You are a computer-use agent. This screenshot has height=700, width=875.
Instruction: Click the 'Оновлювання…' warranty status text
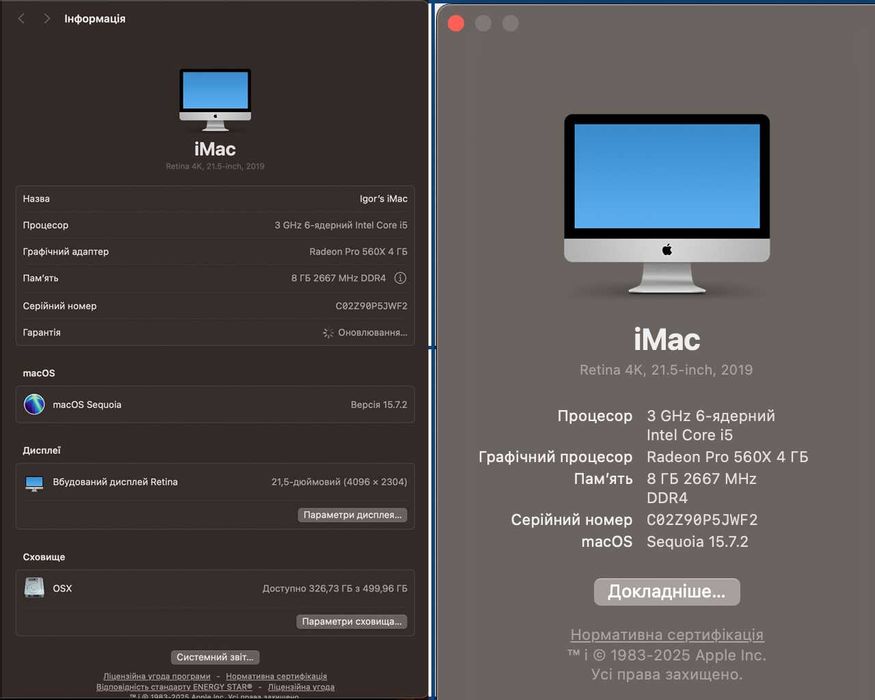click(x=373, y=333)
